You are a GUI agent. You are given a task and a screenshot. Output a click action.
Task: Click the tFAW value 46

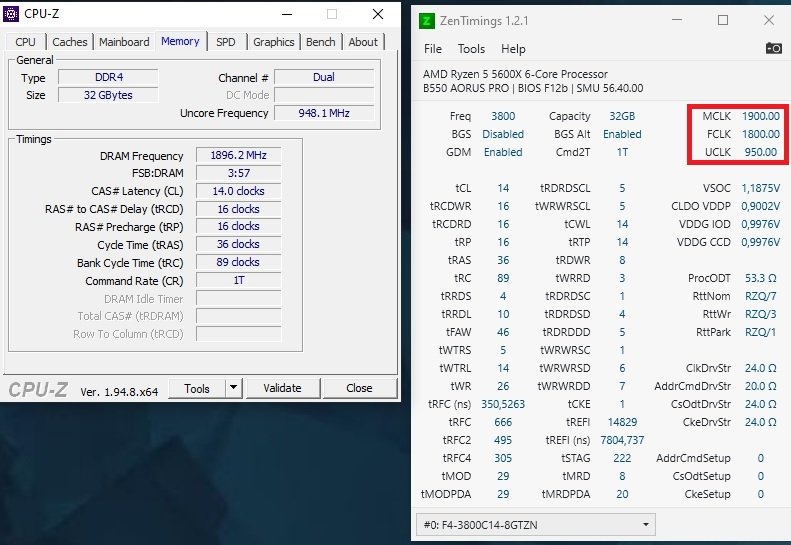[x=503, y=332]
